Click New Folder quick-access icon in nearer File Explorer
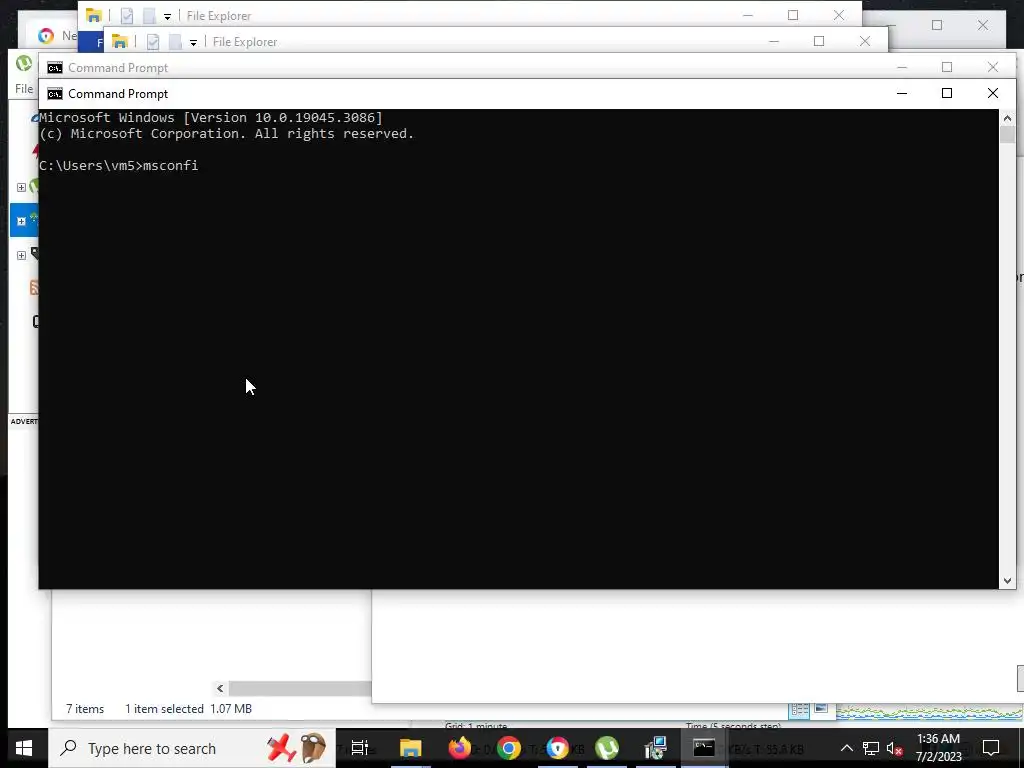Image resolution: width=1024 pixels, height=768 pixels. pyautogui.click(x=175, y=42)
